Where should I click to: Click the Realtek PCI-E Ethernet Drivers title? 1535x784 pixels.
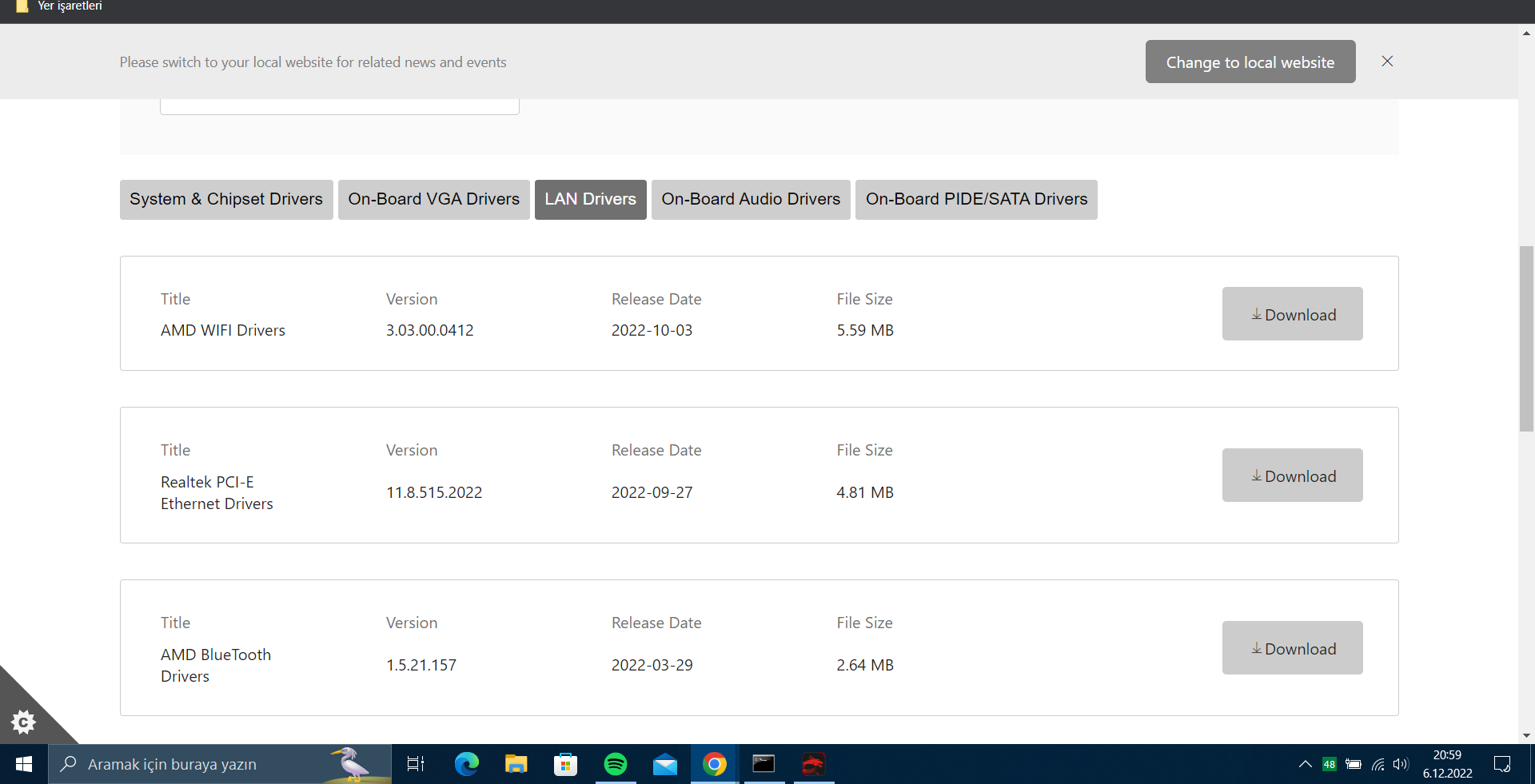(217, 492)
